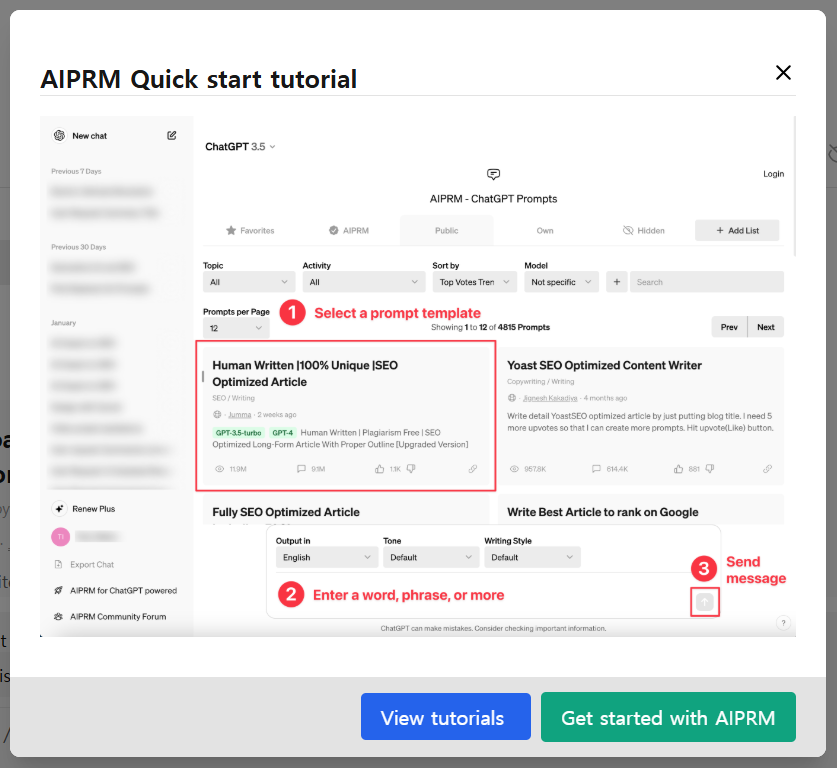Viewport: 837px width, 768px height.
Task: Click the Renew Plus sparkle icon
Action: [x=59, y=509]
